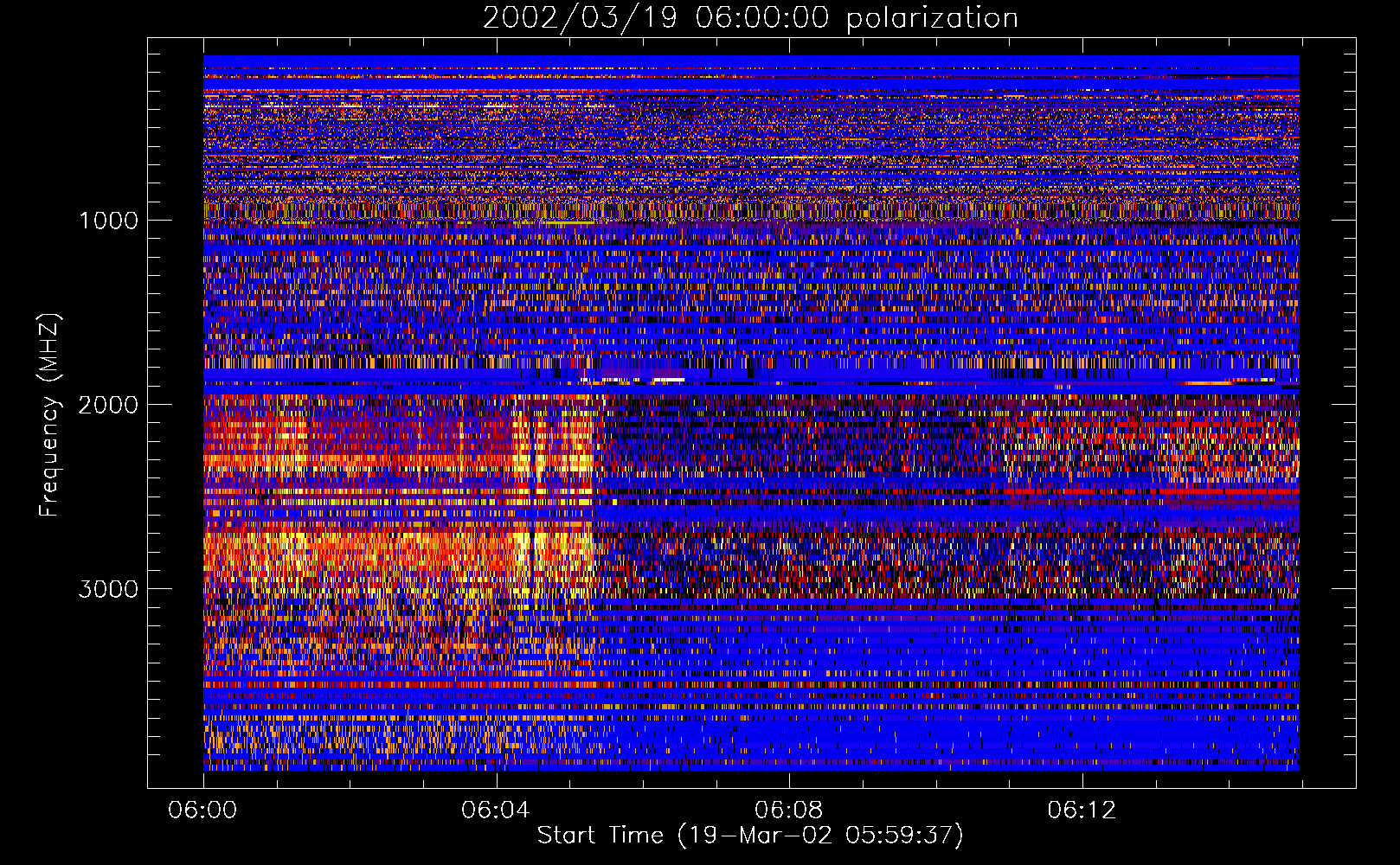Click the plot title '2002/03/19 06:00:00 polarization'
This screenshot has height=865, width=1400.
(x=750, y=17)
